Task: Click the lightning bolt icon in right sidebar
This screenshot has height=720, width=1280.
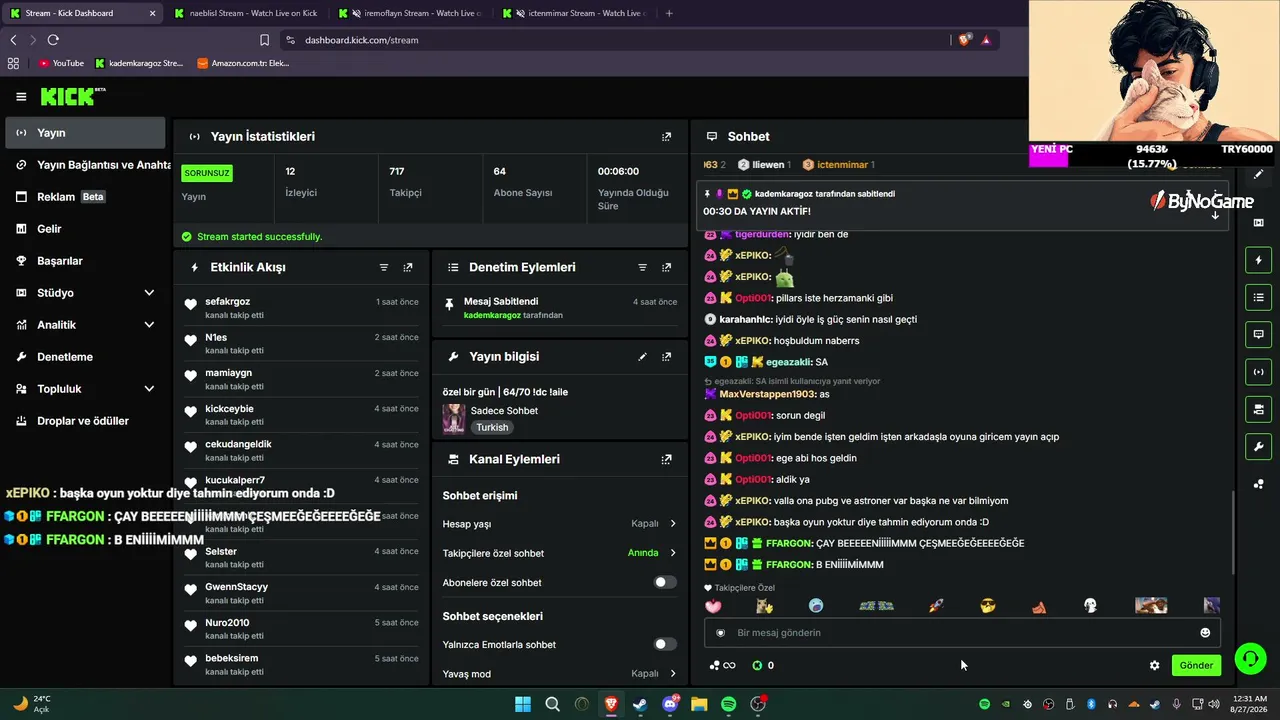Action: point(1259,261)
